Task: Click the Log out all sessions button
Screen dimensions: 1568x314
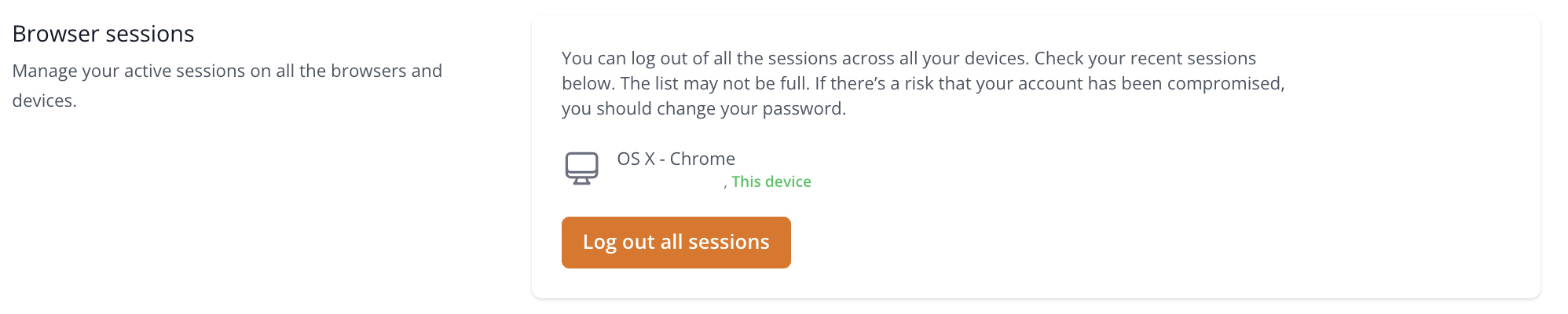Action: pyautogui.click(x=676, y=243)
